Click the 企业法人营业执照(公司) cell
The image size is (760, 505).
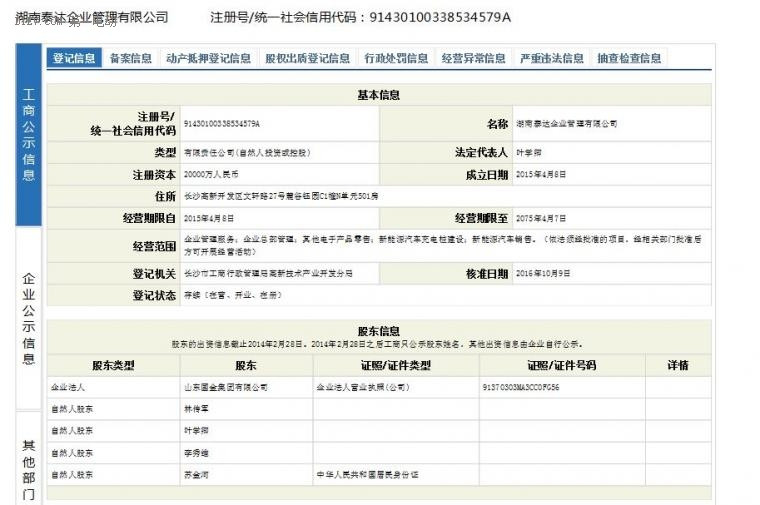tap(363, 387)
